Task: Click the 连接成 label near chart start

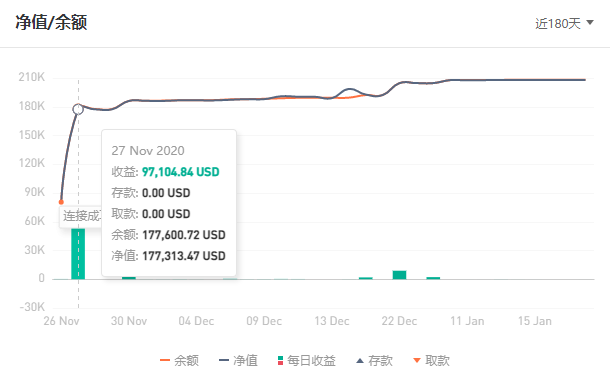Action: point(81,216)
